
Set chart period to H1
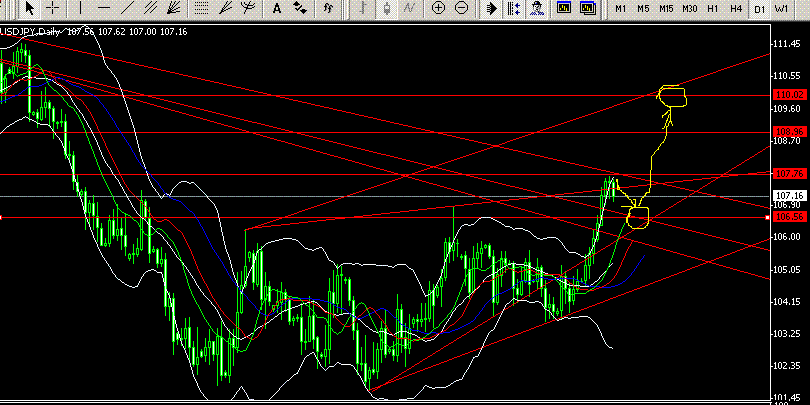pyautogui.click(x=713, y=9)
